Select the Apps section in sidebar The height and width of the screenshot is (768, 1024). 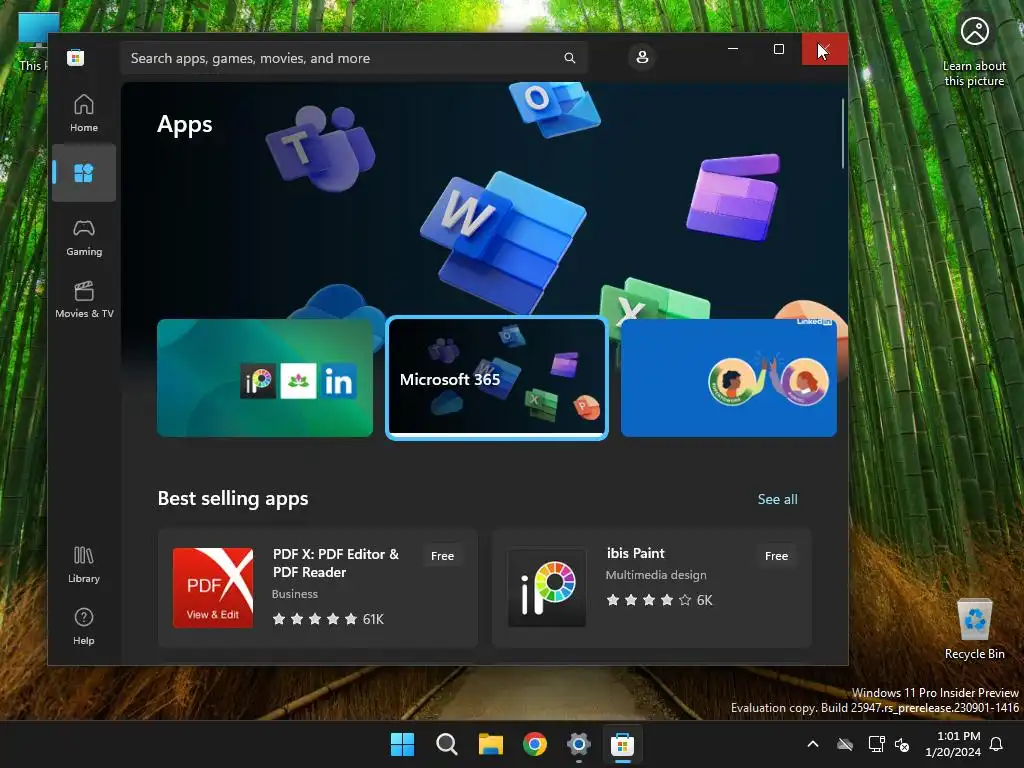tap(84, 173)
